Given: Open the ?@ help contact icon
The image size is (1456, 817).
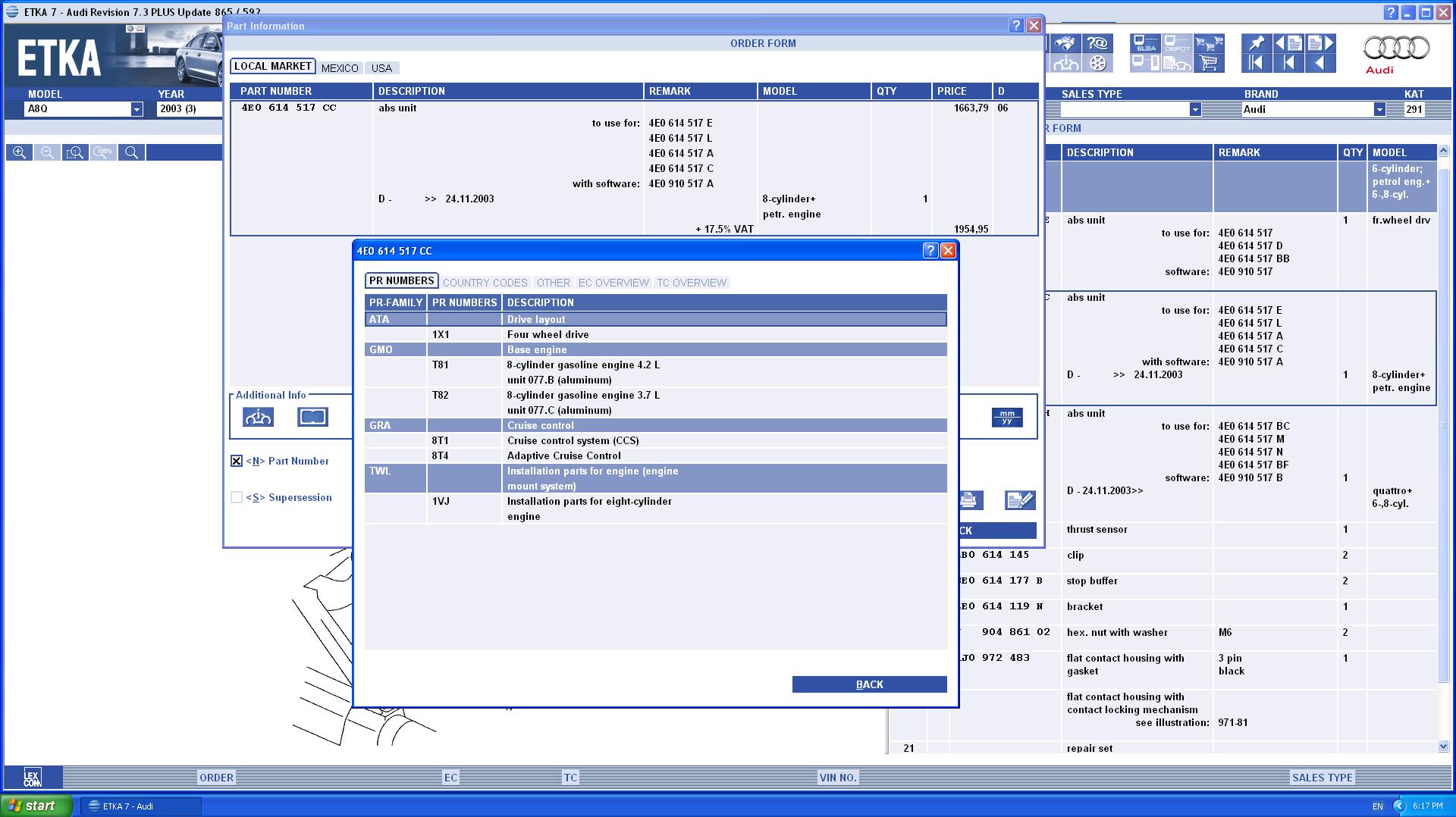Looking at the screenshot, I should tap(1097, 43).
